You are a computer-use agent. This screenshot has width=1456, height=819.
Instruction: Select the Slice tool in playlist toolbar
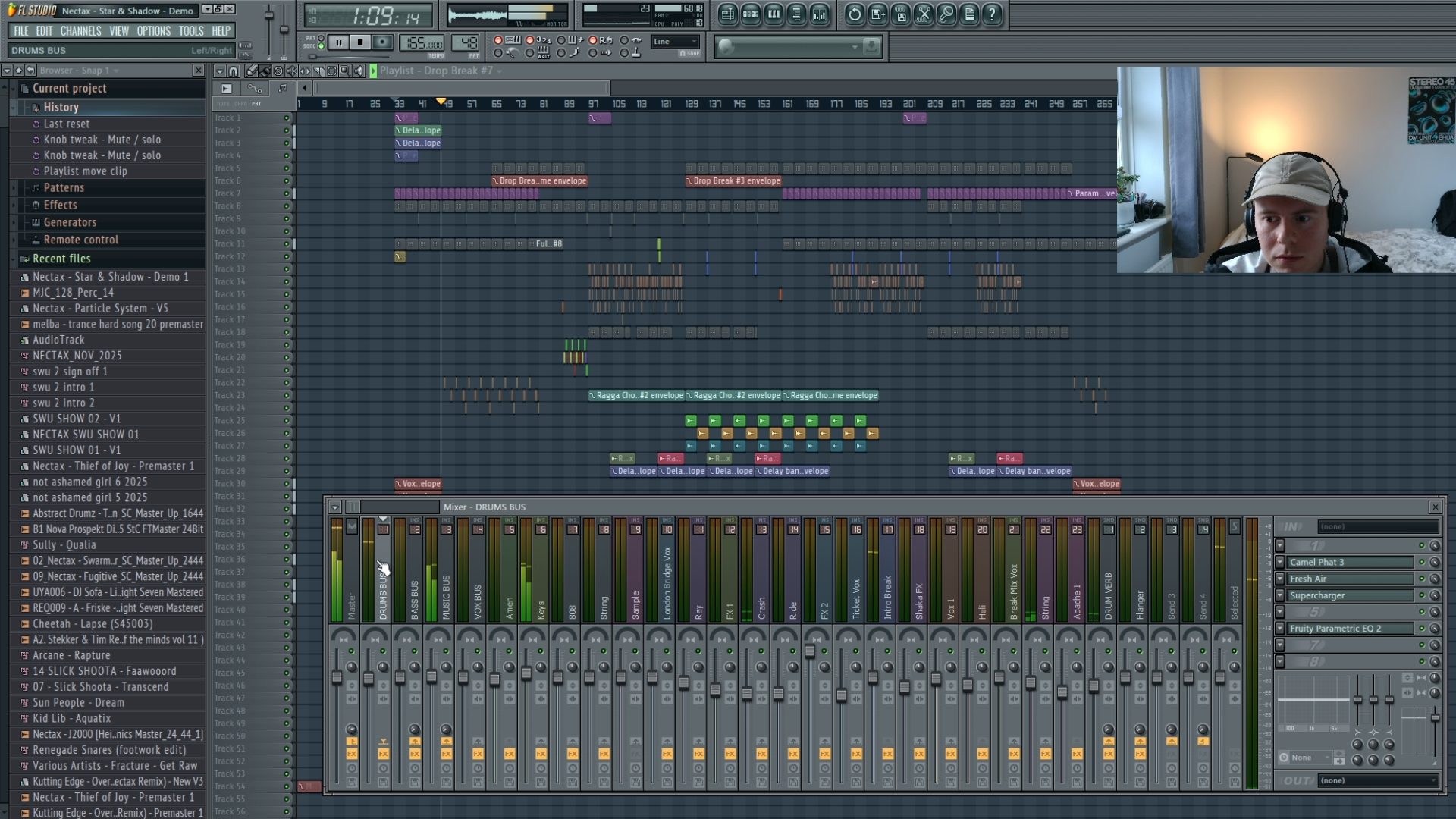pyautogui.click(x=318, y=71)
